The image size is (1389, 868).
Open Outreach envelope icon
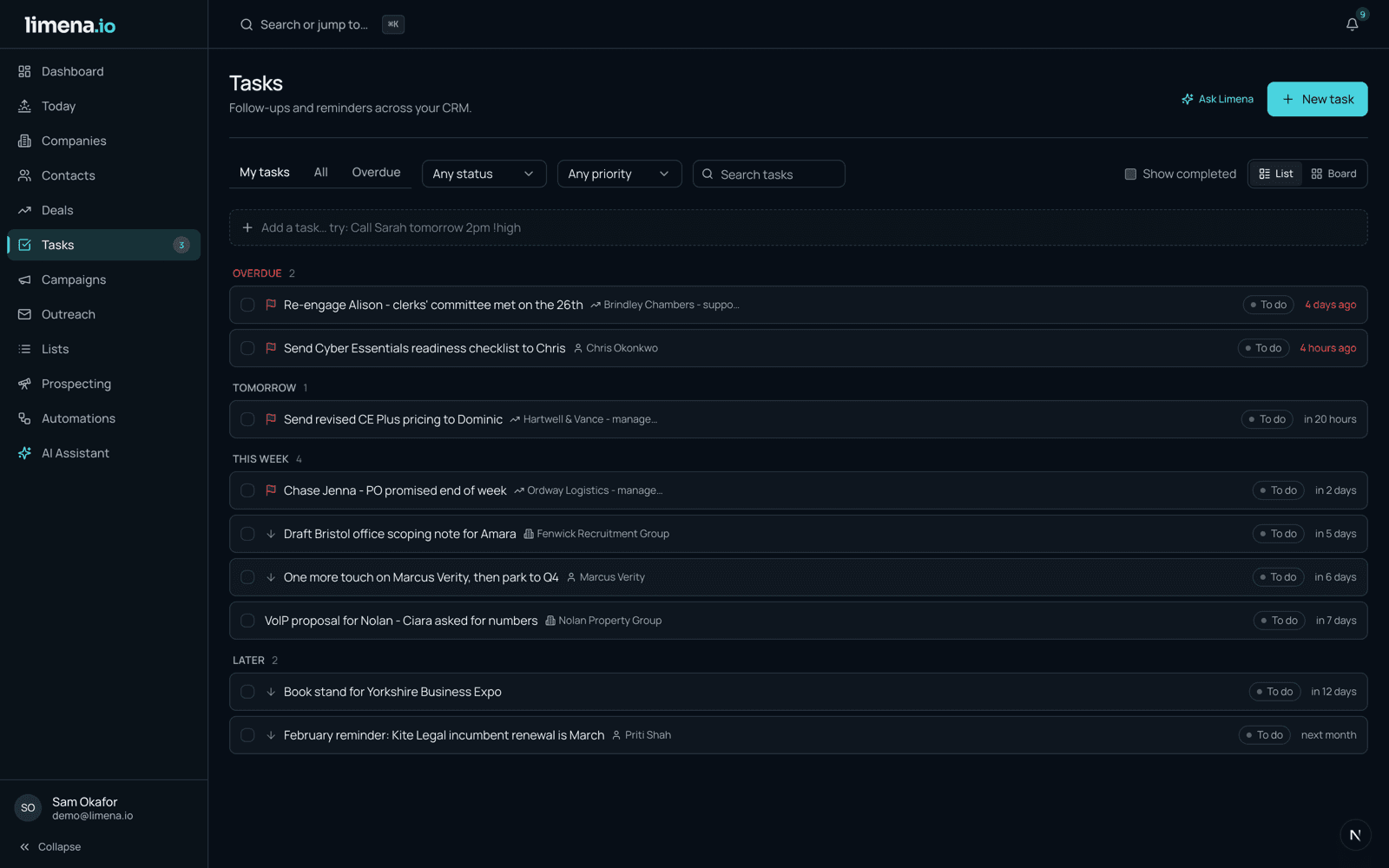click(x=24, y=314)
